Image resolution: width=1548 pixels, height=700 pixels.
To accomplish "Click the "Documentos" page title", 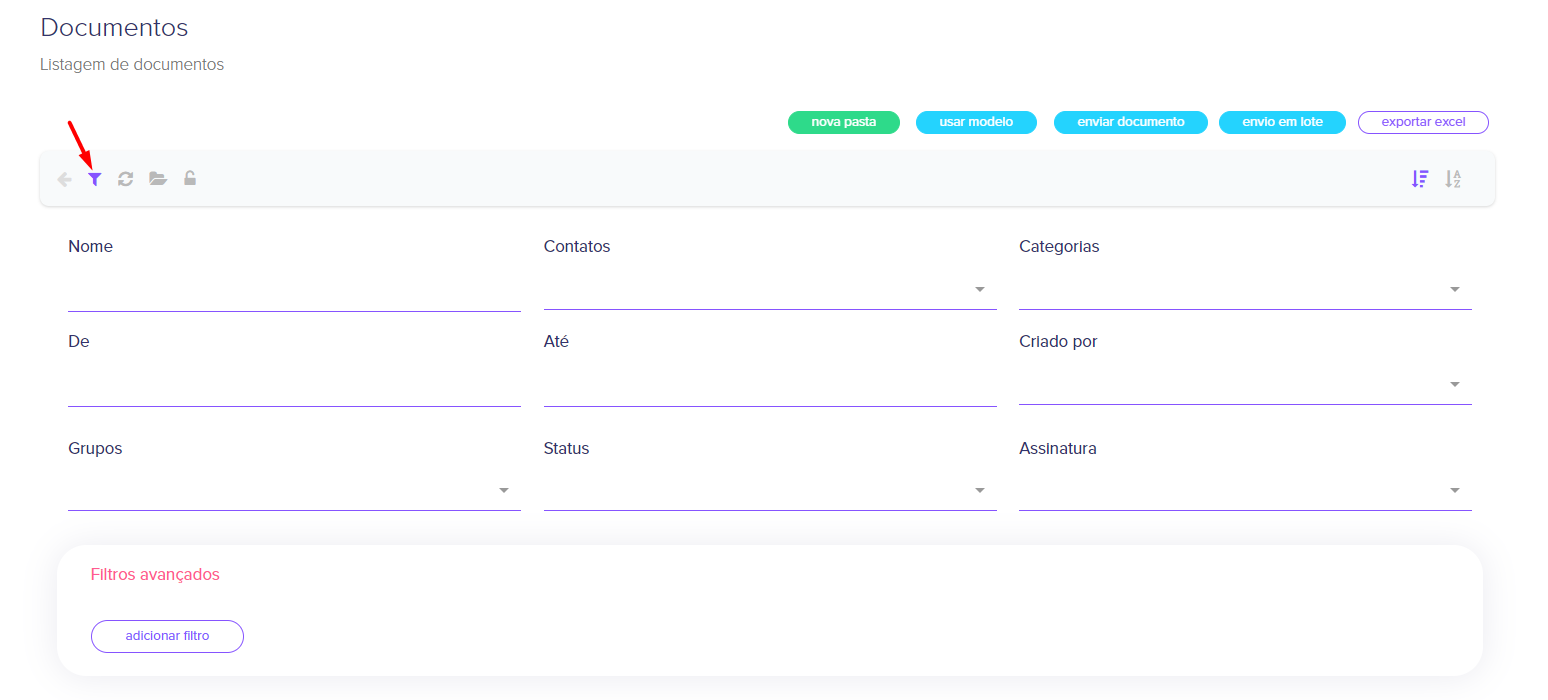I will pyautogui.click(x=114, y=27).
